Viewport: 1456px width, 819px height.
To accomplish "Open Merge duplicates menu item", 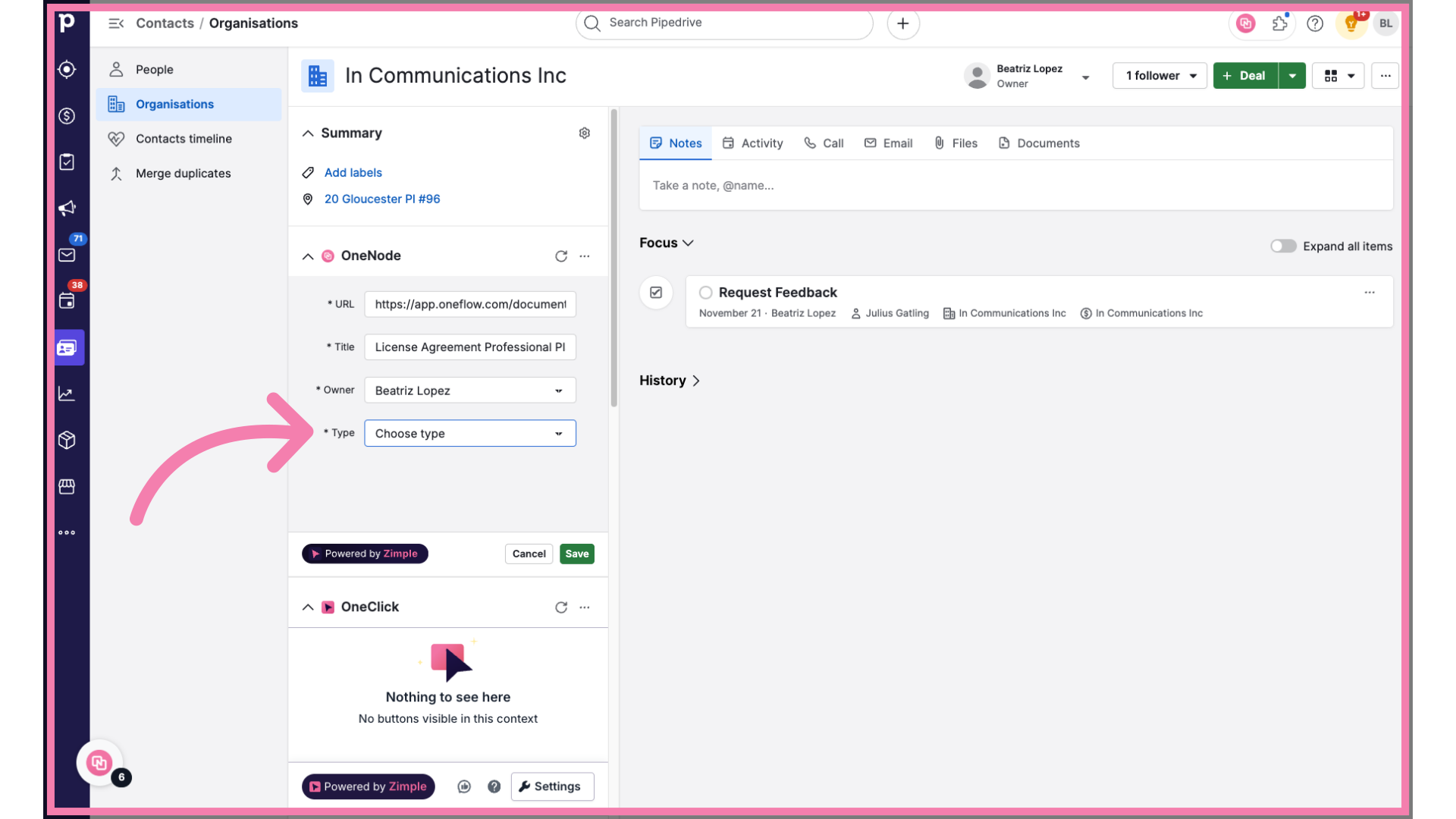I will pos(189,174).
